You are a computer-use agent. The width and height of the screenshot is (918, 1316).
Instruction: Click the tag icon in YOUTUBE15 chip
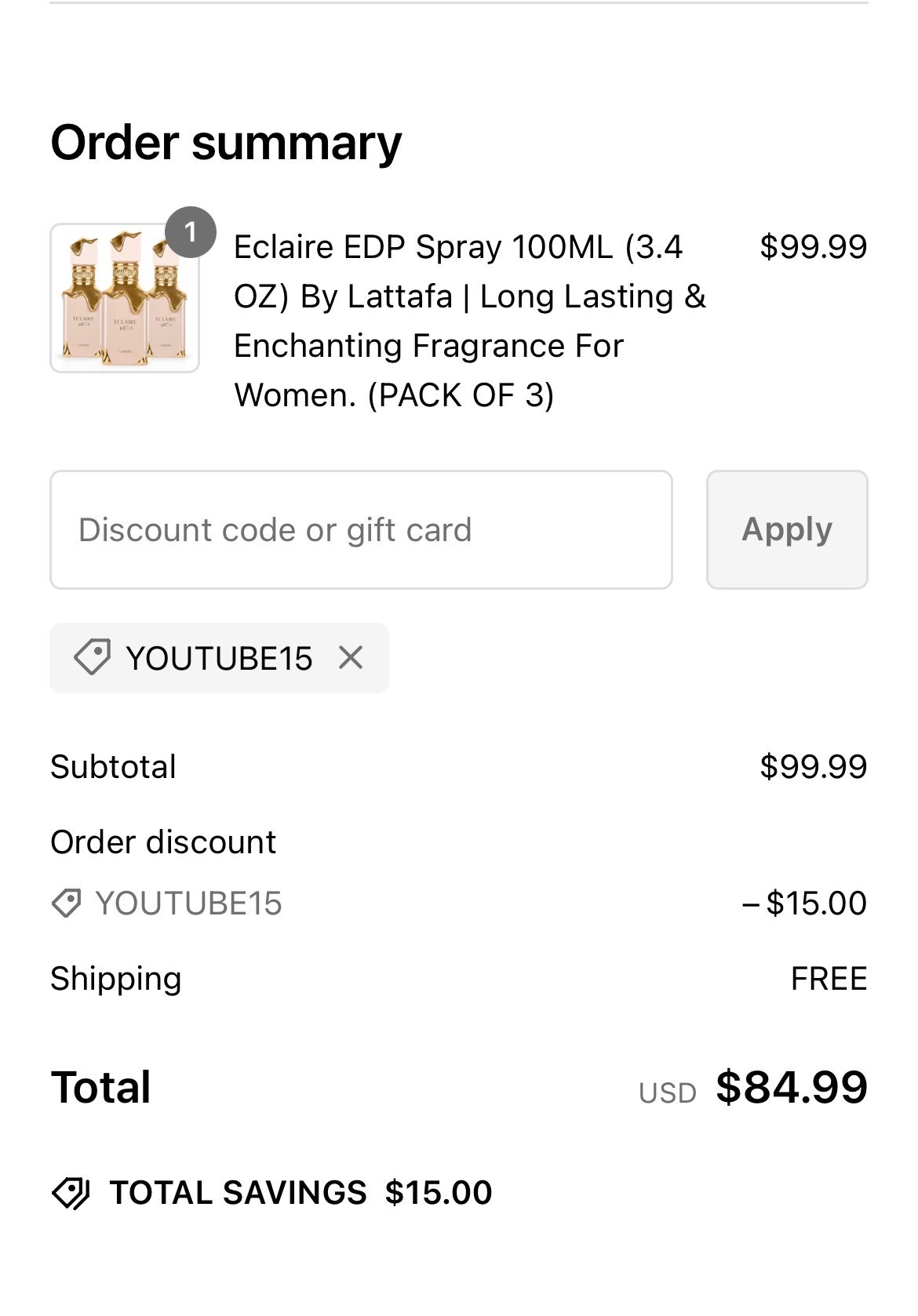pos(92,657)
